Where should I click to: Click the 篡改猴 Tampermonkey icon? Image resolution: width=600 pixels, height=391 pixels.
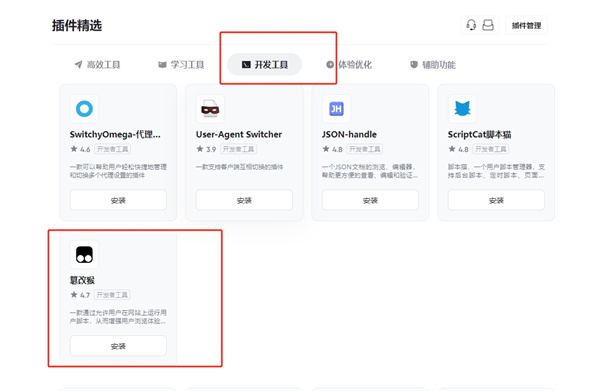tap(84, 254)
